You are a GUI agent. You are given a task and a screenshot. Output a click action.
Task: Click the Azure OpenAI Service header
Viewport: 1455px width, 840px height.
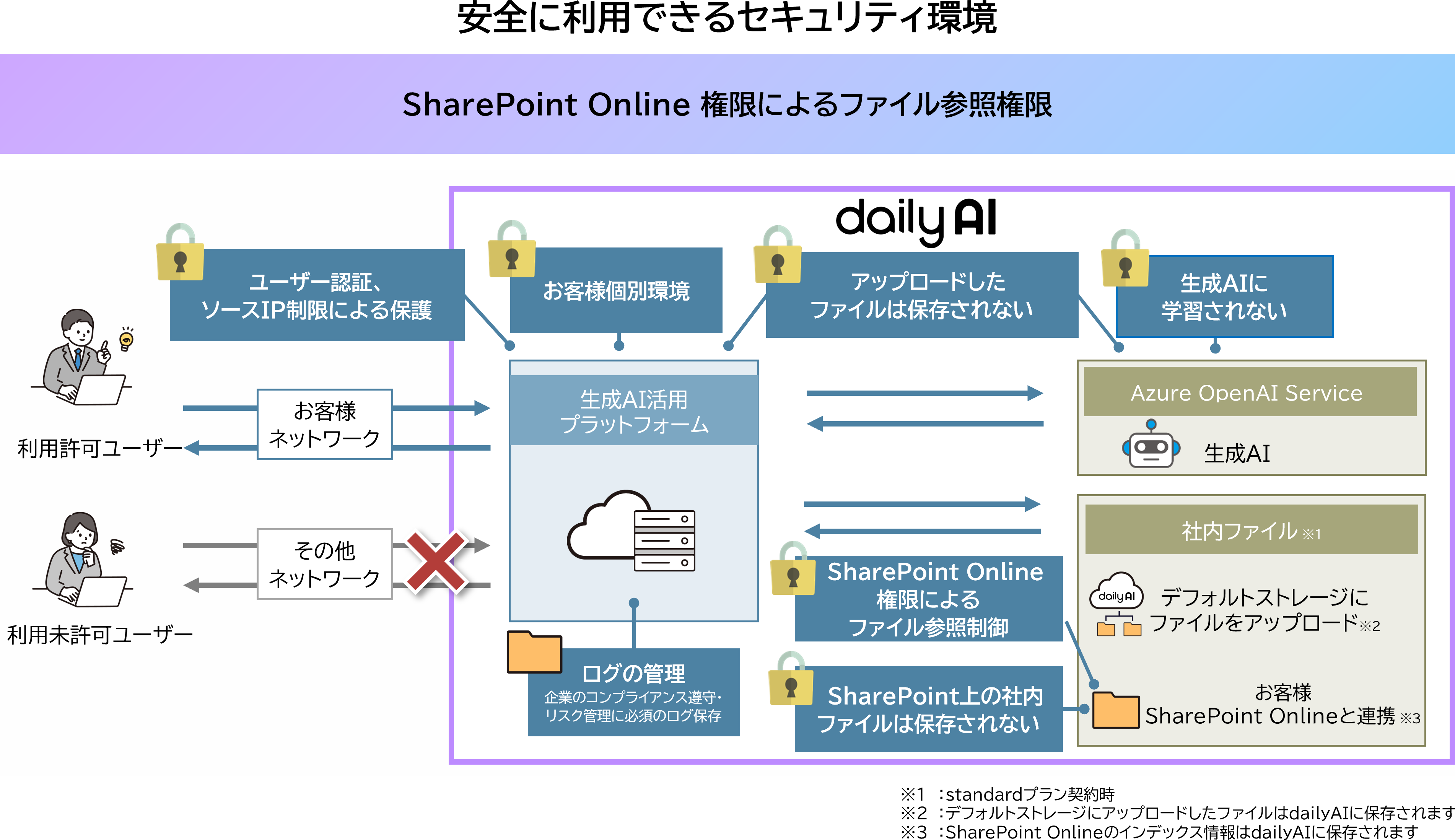click(x=1250, y=392)
